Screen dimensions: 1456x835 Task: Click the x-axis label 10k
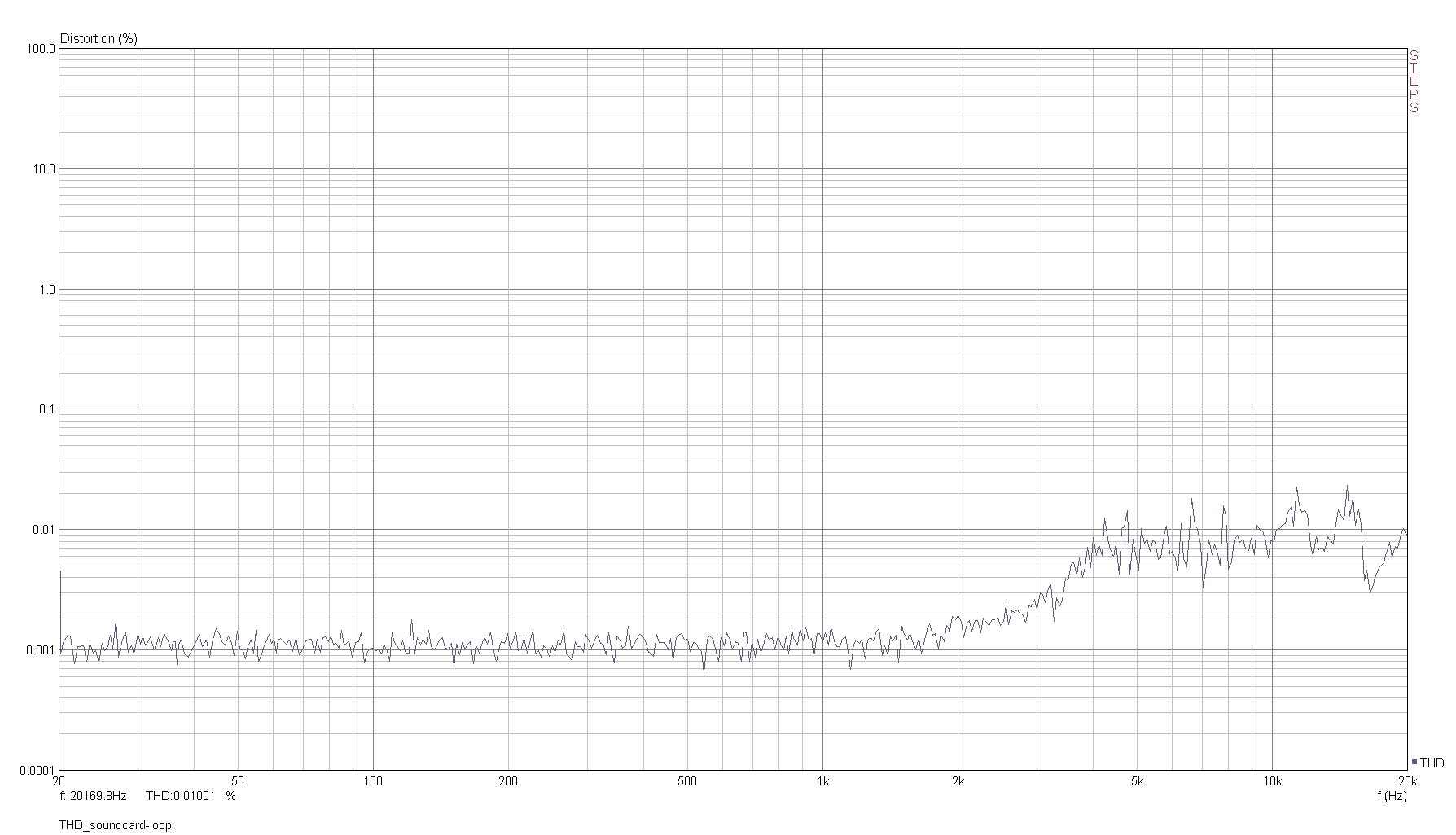(x=1272, y=781)
